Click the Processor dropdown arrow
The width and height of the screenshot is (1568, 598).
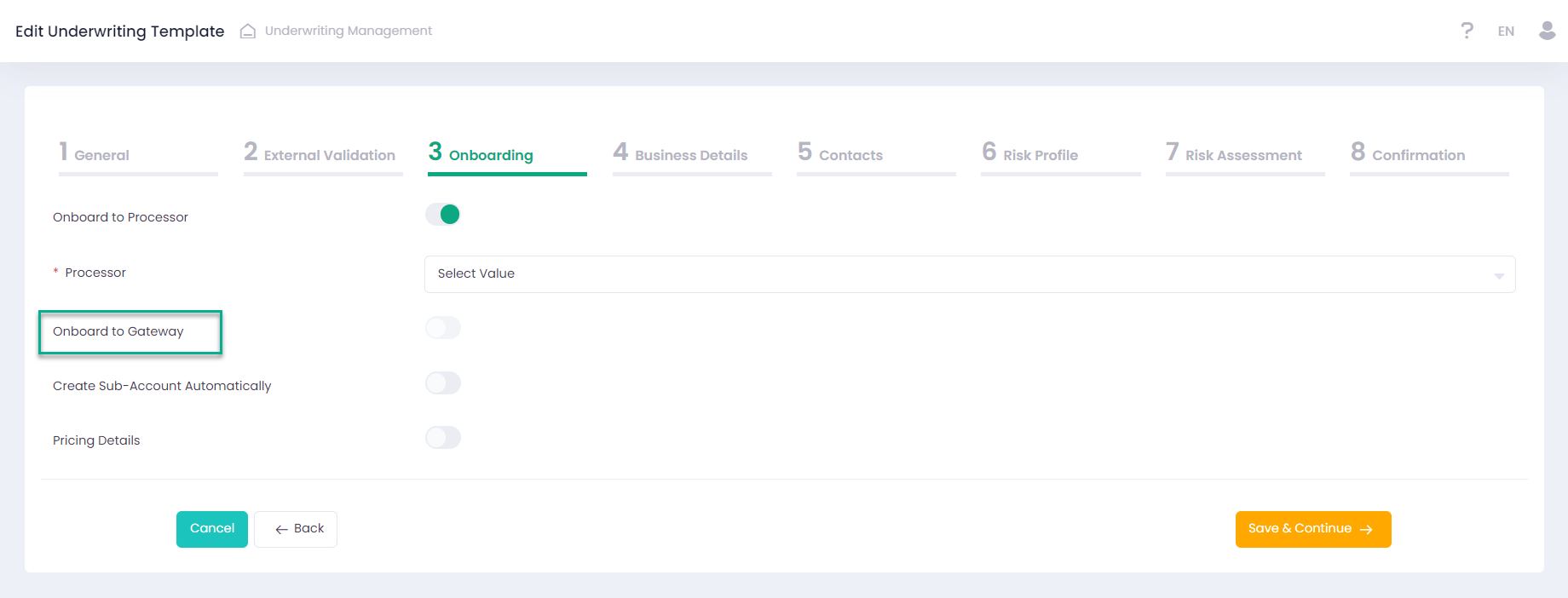1498,275
